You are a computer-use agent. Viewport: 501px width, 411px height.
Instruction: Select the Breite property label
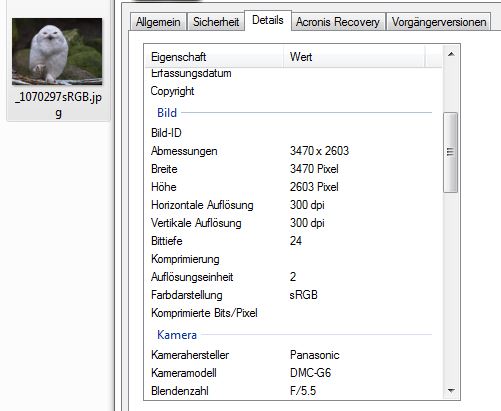pyautogui.click(x=164, y=169)
